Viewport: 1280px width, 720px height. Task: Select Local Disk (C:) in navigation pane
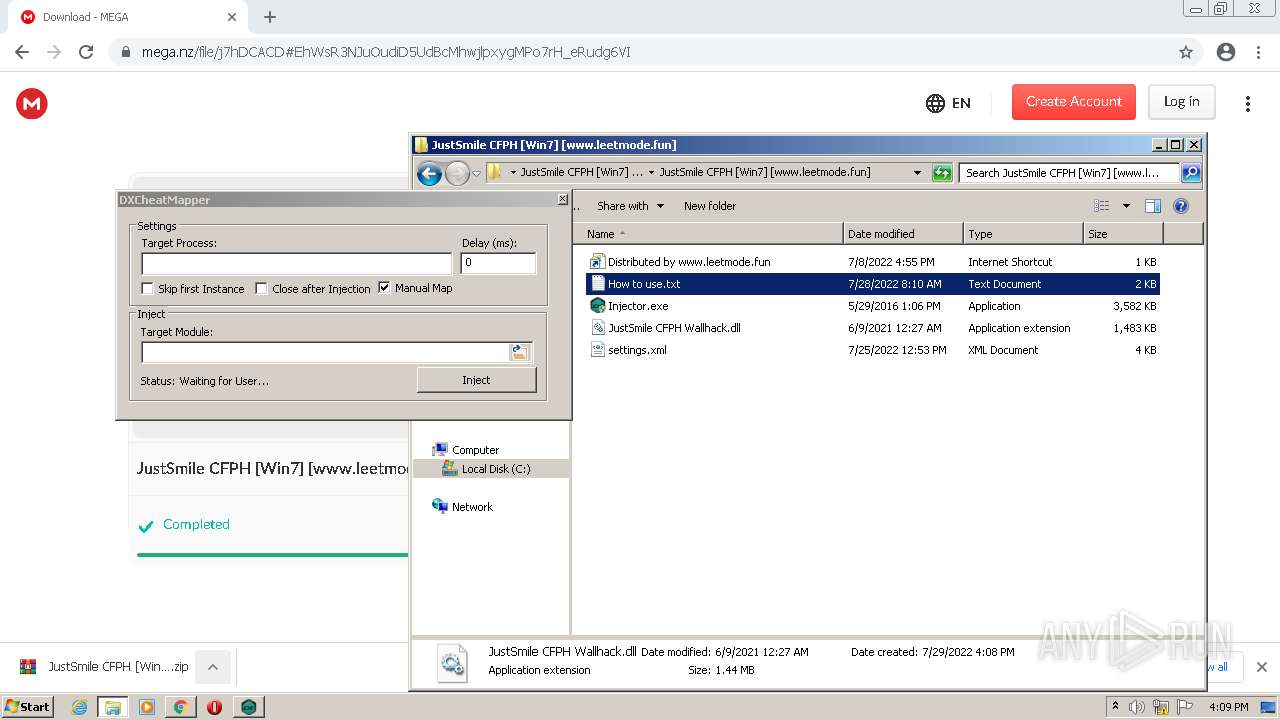[x=496, y=469]
